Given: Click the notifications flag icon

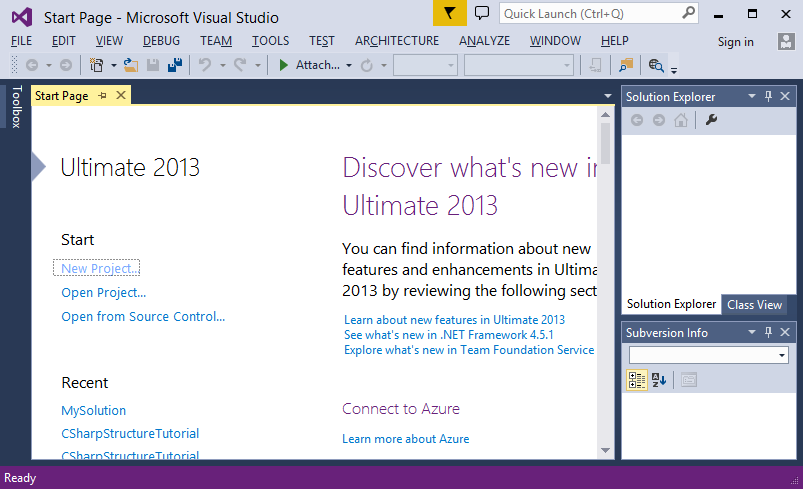Looking at the screenshot, I should (449, 13).
